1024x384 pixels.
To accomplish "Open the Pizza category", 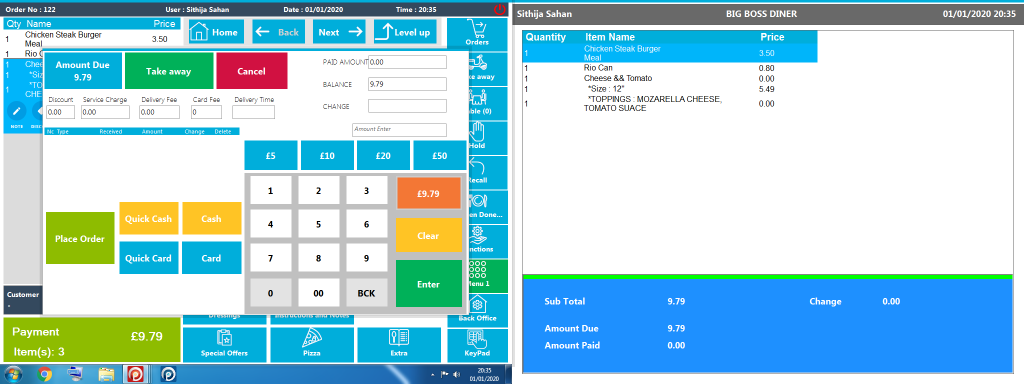I will tap(312, 344).
